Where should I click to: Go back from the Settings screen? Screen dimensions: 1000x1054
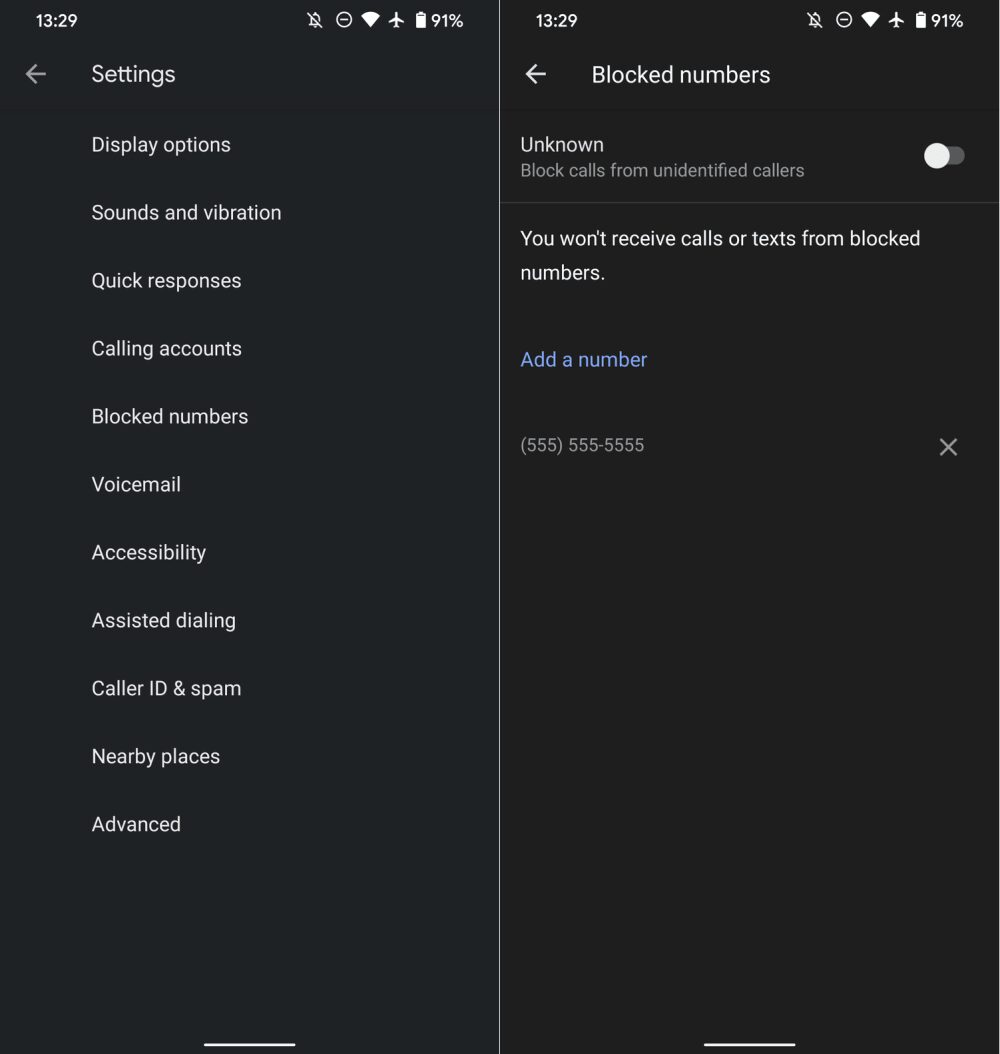(x=36, y=74)
